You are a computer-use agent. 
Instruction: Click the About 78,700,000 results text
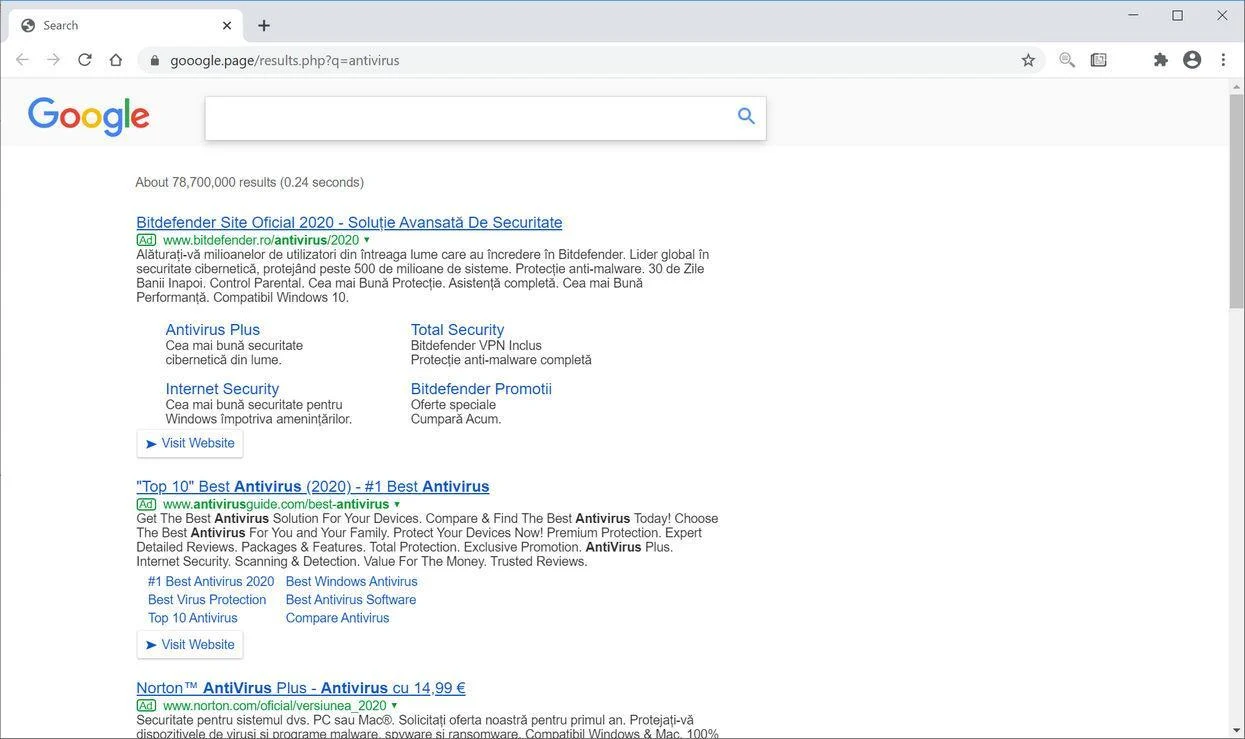(250, 182)
